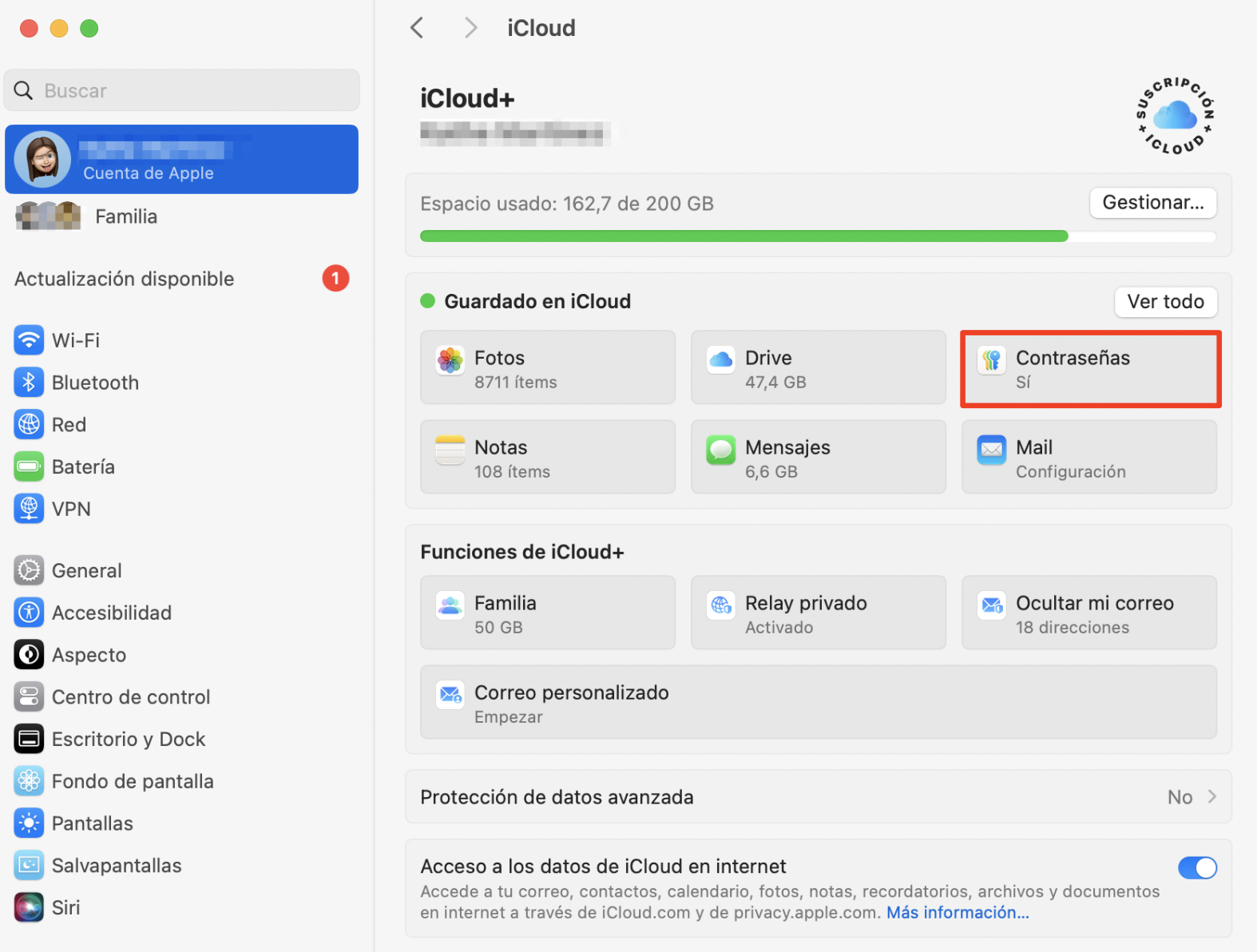Click the "Funciones de iCloud+" heading
This screenshot has width=1257, height=952.
522,552
